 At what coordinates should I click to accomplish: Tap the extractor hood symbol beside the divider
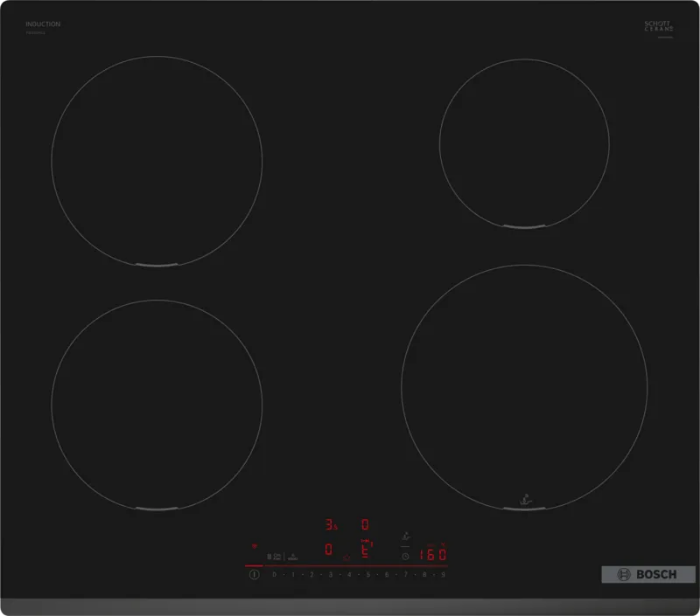pos(293,557)
